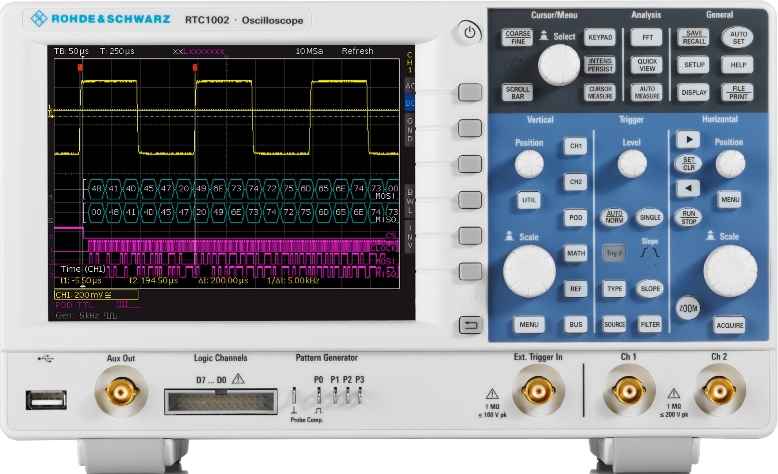The image size is (778, 474).
Task: Open trigger TYPE selection
Action: [613, 288]
